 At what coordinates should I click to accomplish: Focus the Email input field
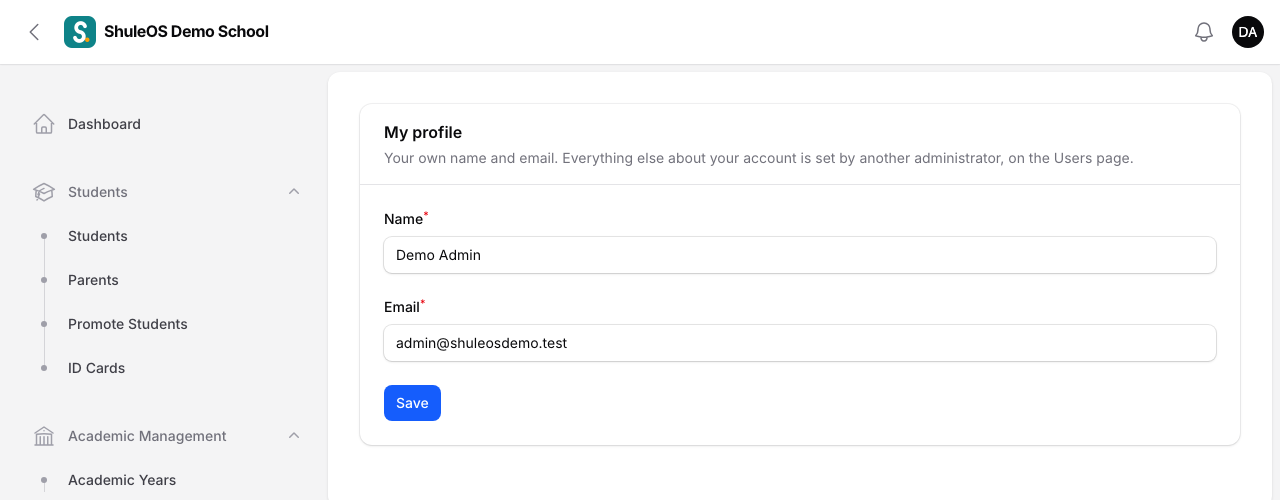[800, 343]
